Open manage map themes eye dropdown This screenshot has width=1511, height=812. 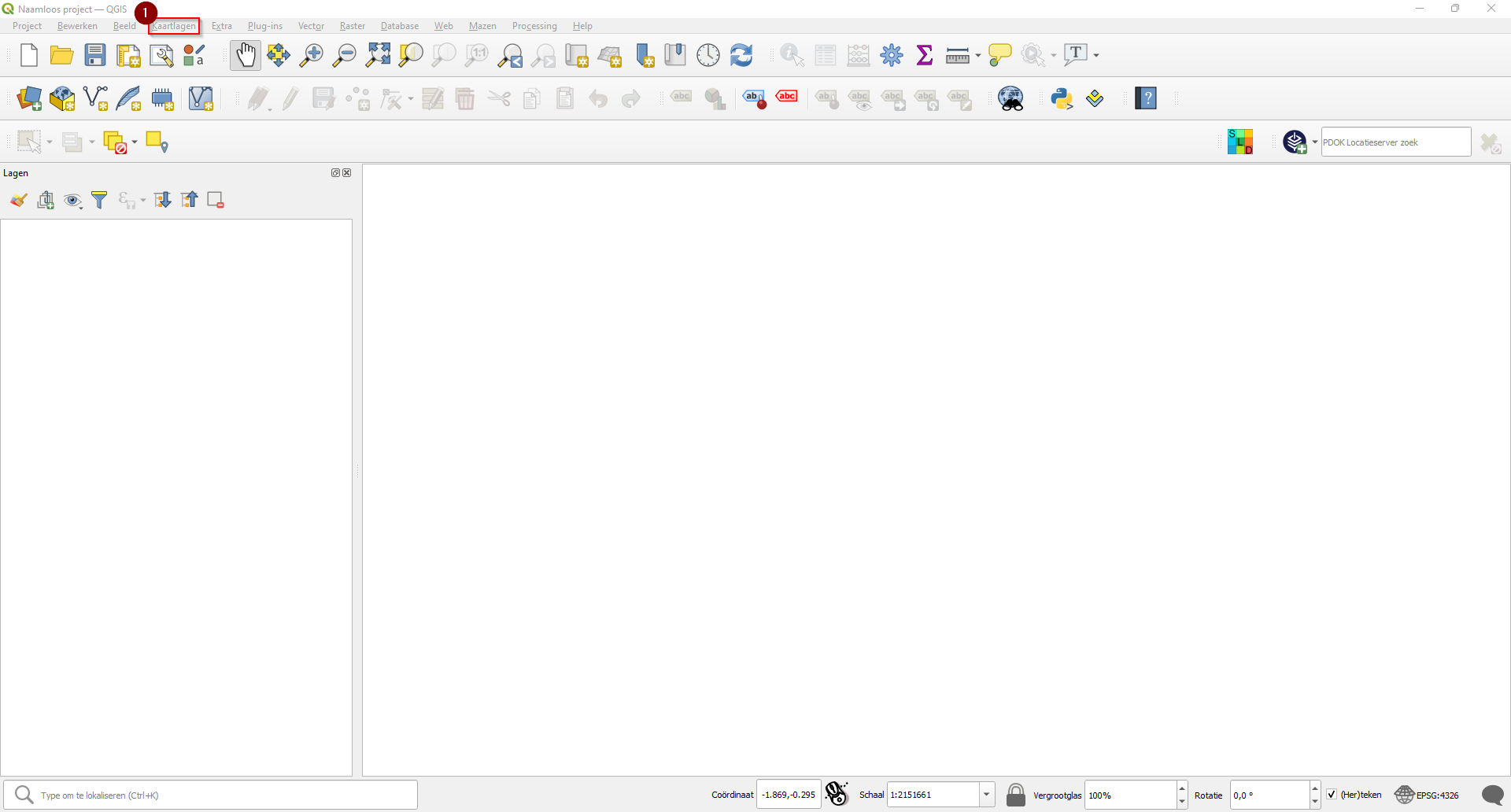point(72,200)
